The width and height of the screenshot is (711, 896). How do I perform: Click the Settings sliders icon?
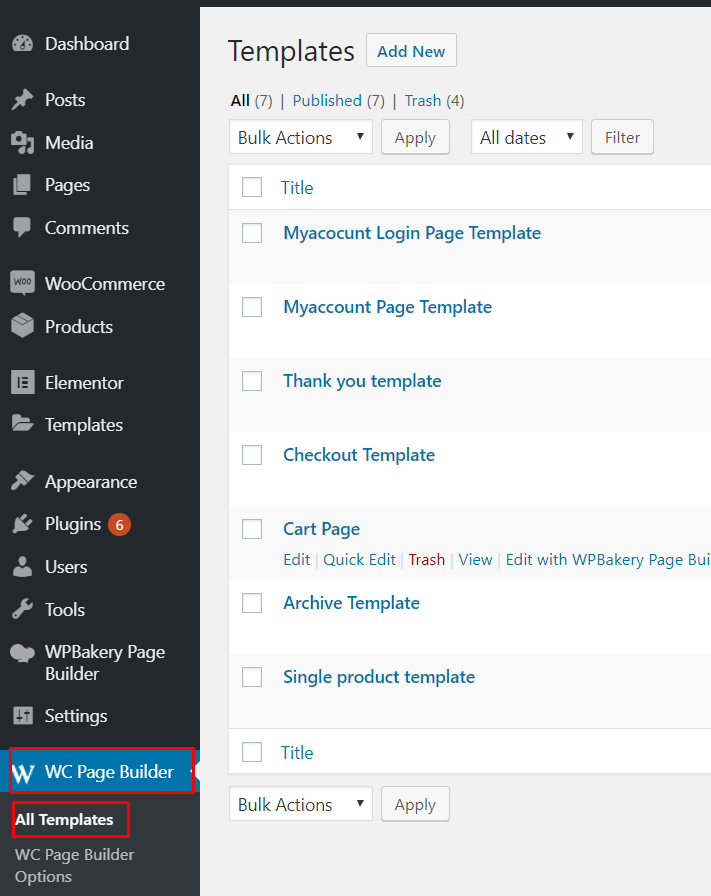click(23, 715)
